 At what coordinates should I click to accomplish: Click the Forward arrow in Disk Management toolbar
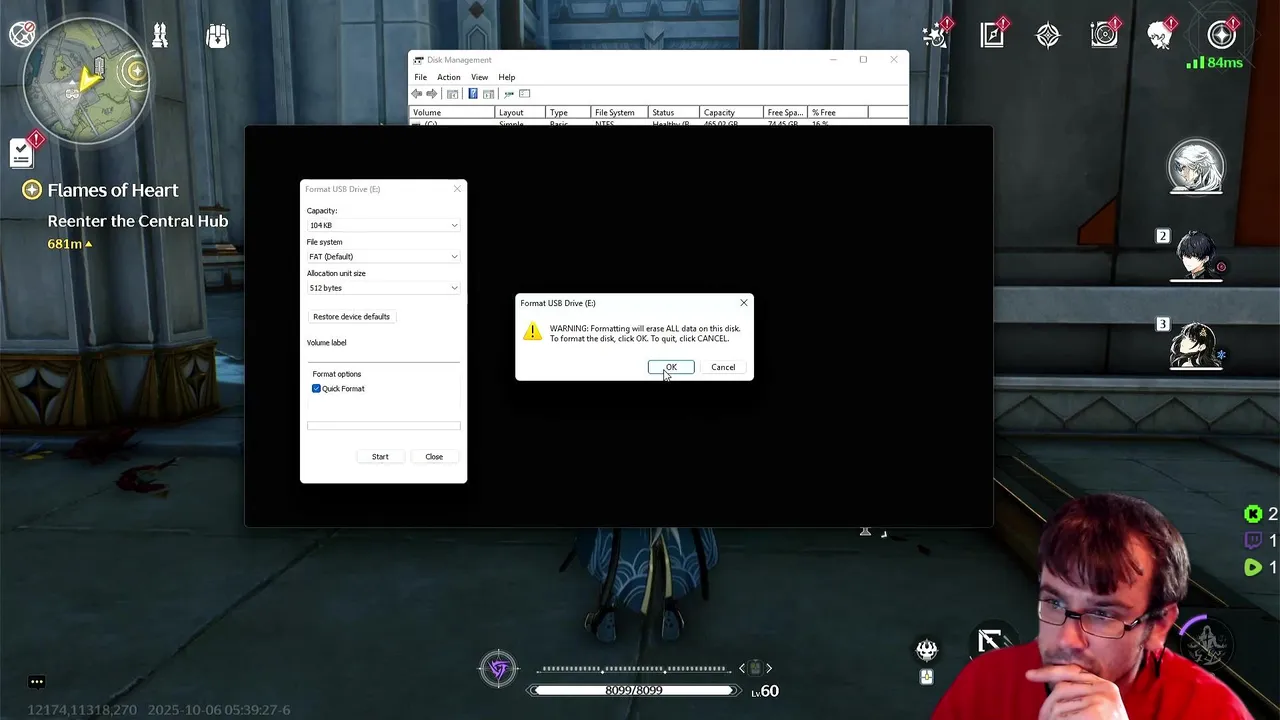click(432, 94)
